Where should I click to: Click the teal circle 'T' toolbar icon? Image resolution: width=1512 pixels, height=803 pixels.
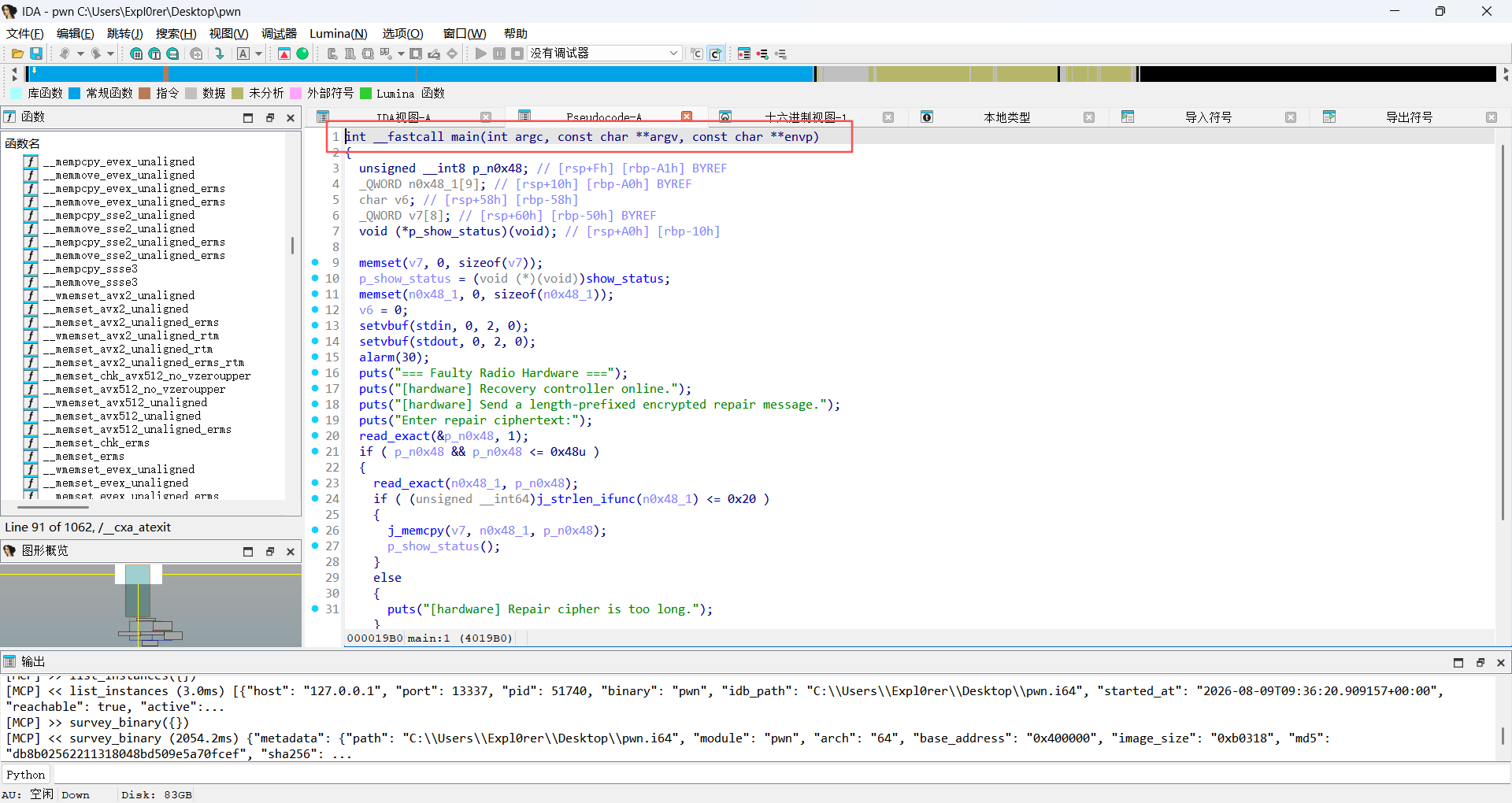[x=154, y=54]
